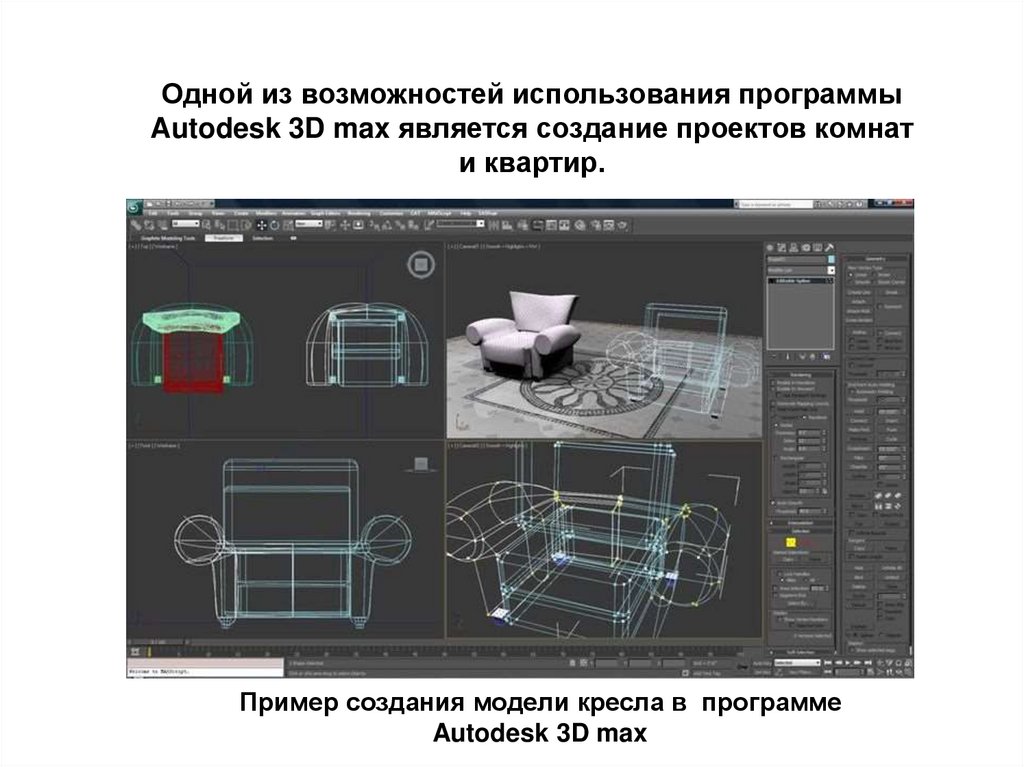Open the Modify tab of command panel
Viewport: 1024px width, 767px height.
pos(781,248)
